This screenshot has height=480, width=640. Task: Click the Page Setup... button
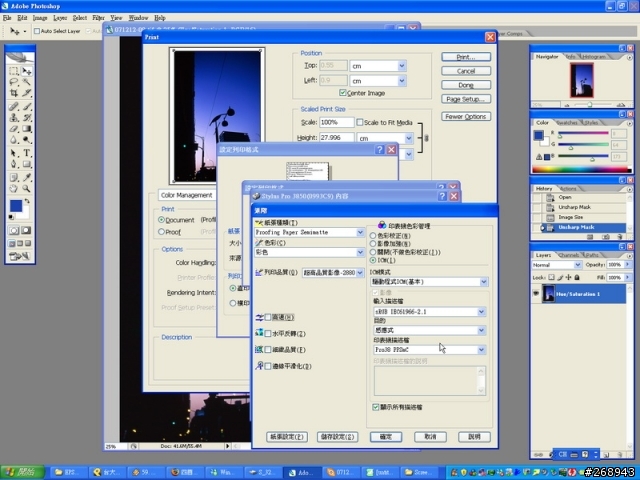[x=466, y=99]
